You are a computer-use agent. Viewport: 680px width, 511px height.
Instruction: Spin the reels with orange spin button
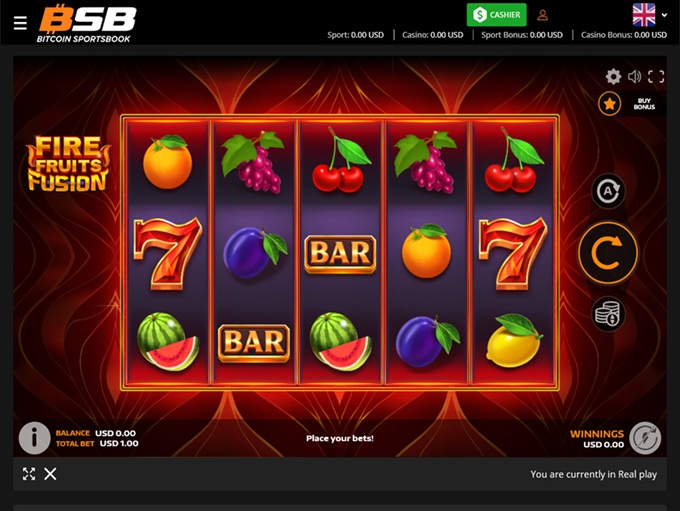pos(608,253)
